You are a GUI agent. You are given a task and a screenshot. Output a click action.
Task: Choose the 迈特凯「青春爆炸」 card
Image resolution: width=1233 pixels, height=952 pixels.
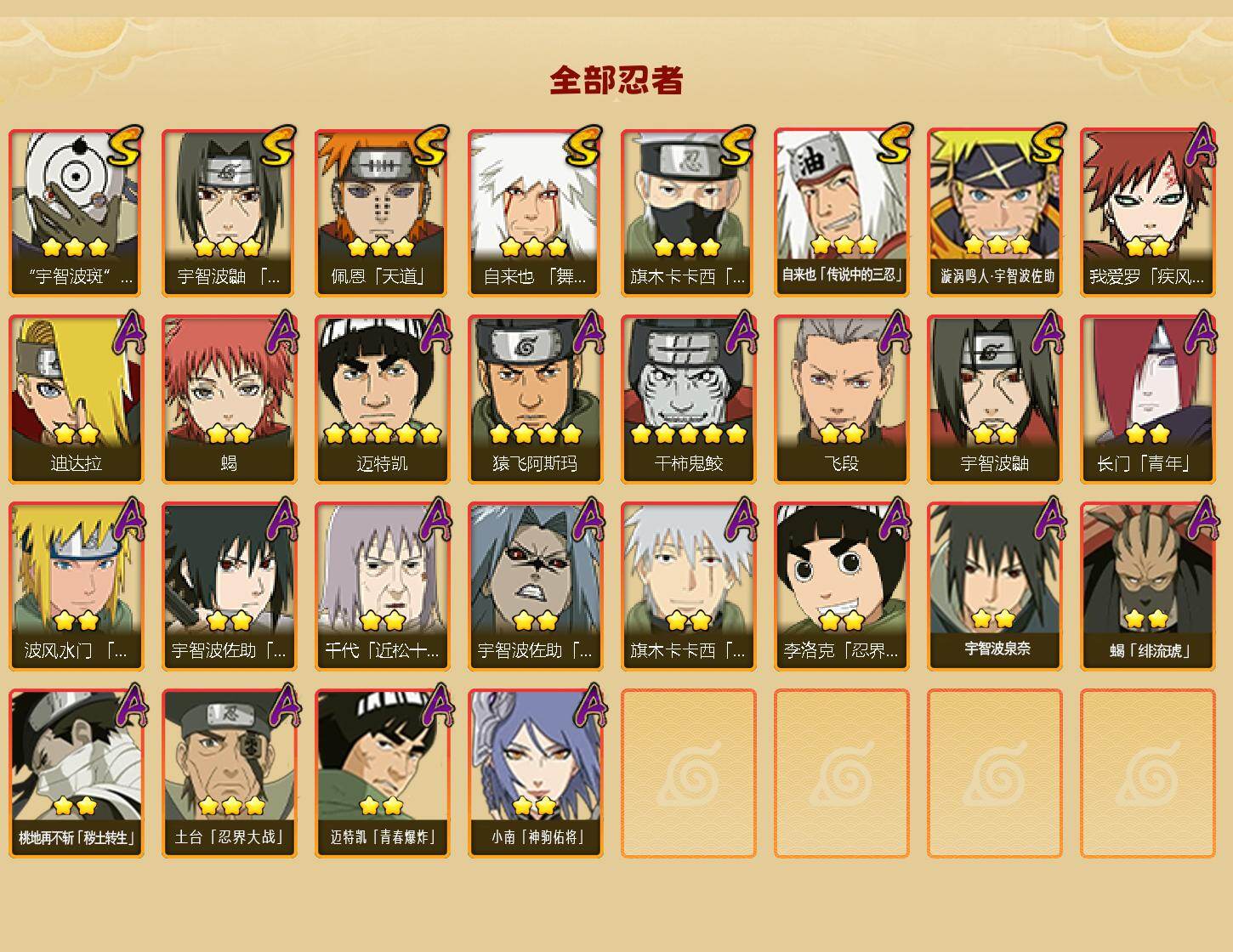click(x=383, y=773)
